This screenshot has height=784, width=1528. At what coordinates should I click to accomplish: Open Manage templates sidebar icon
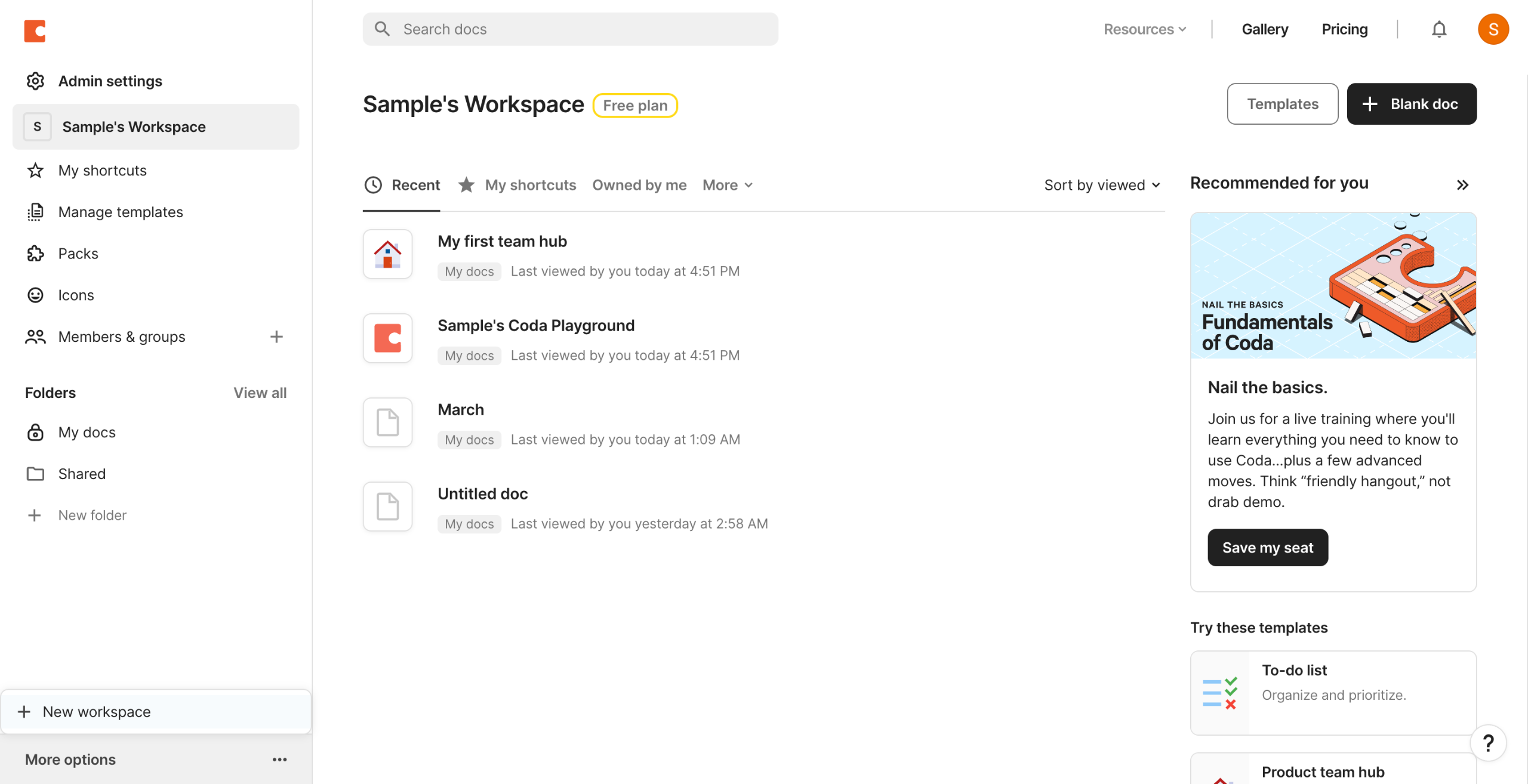(35, 212)
